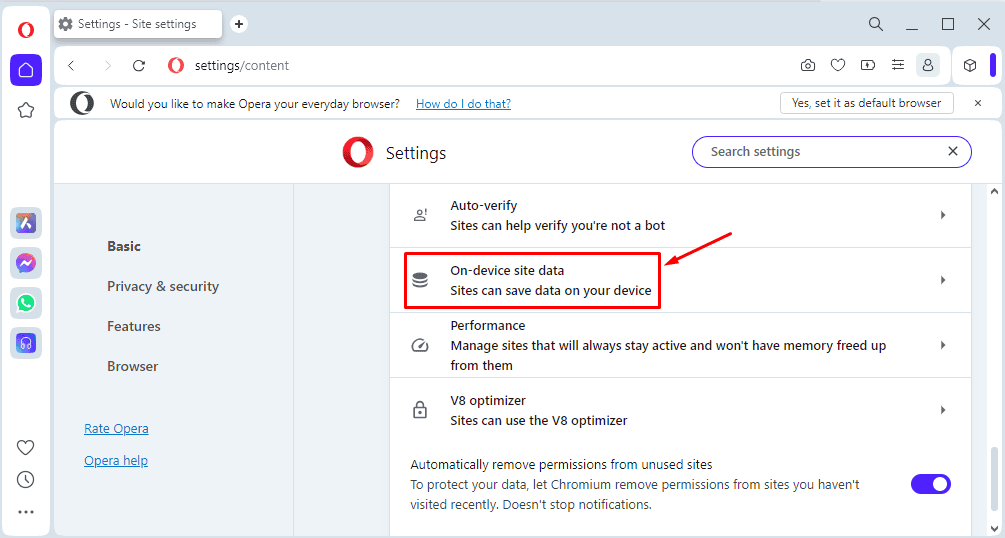Click the snapshot camera icon
Viewport: 1005px width, 538px height.
808,65
